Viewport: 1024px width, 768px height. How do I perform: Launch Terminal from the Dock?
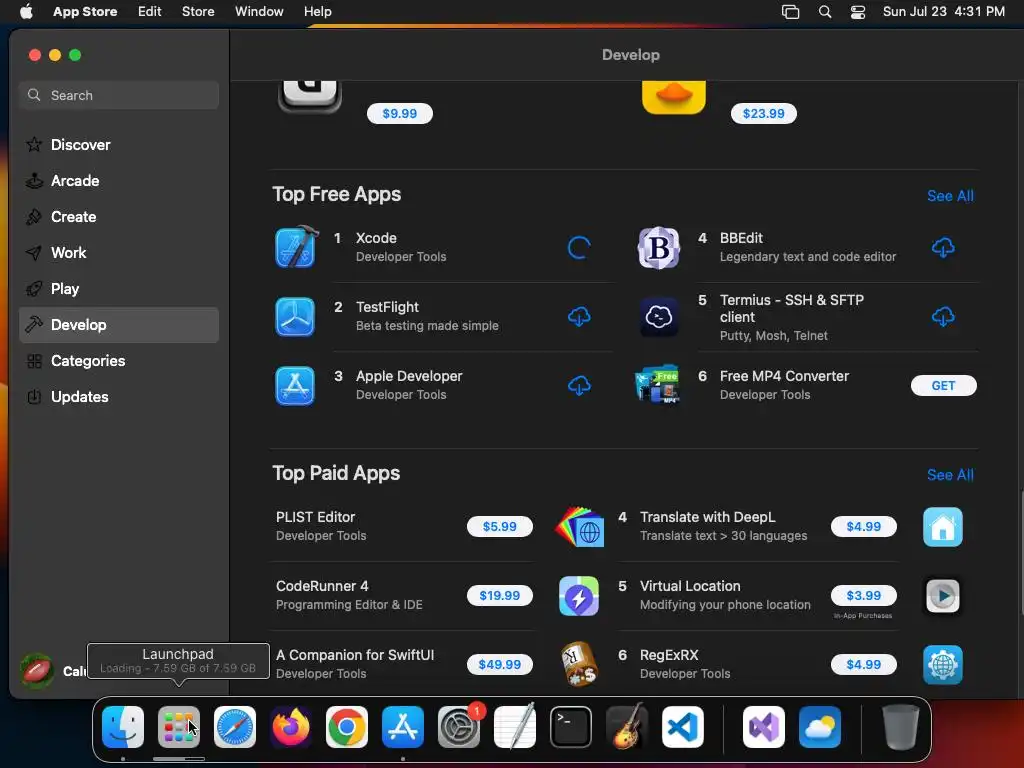571,727
